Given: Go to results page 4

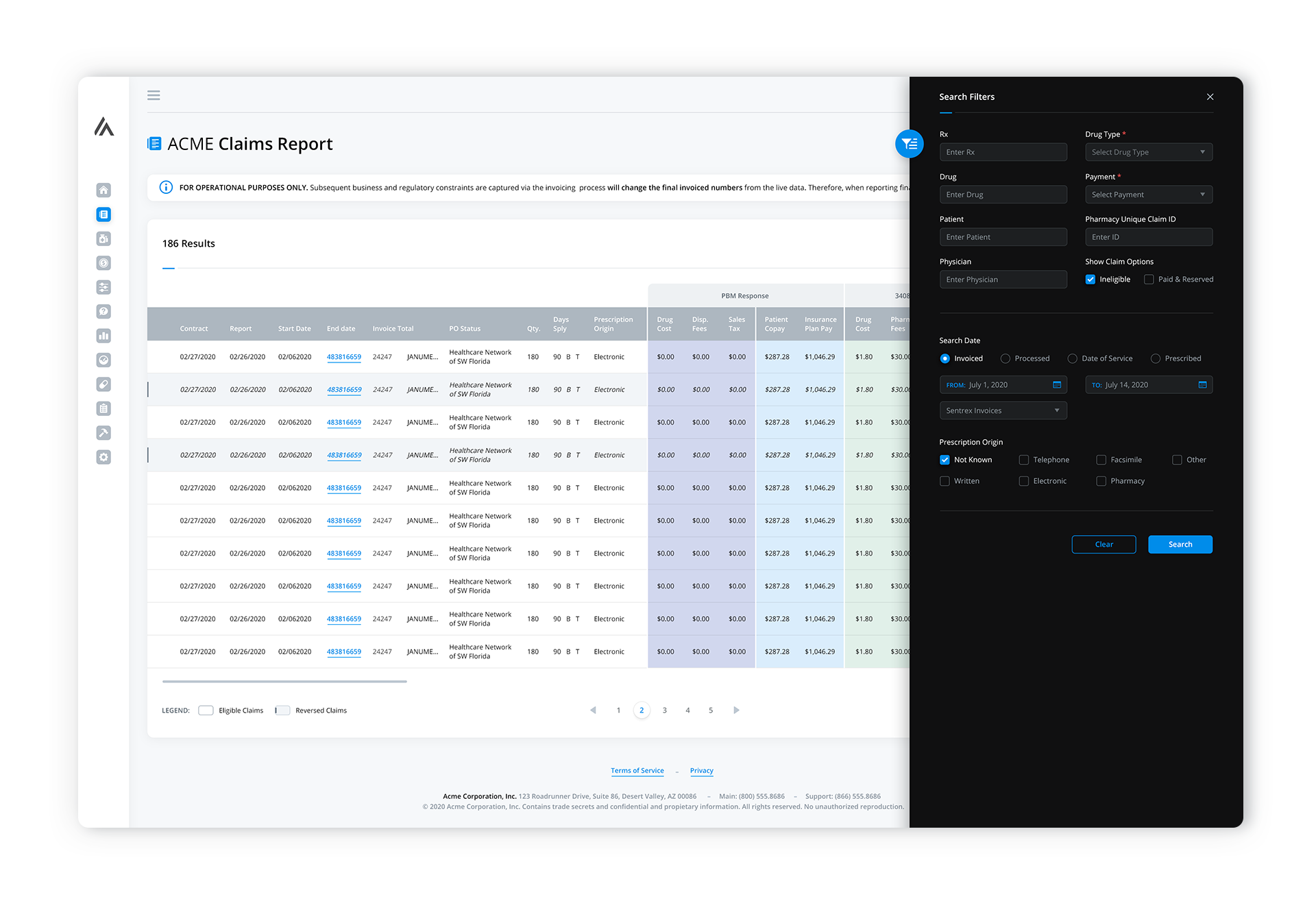Looking at the screenshot, I should click(687, 711).
